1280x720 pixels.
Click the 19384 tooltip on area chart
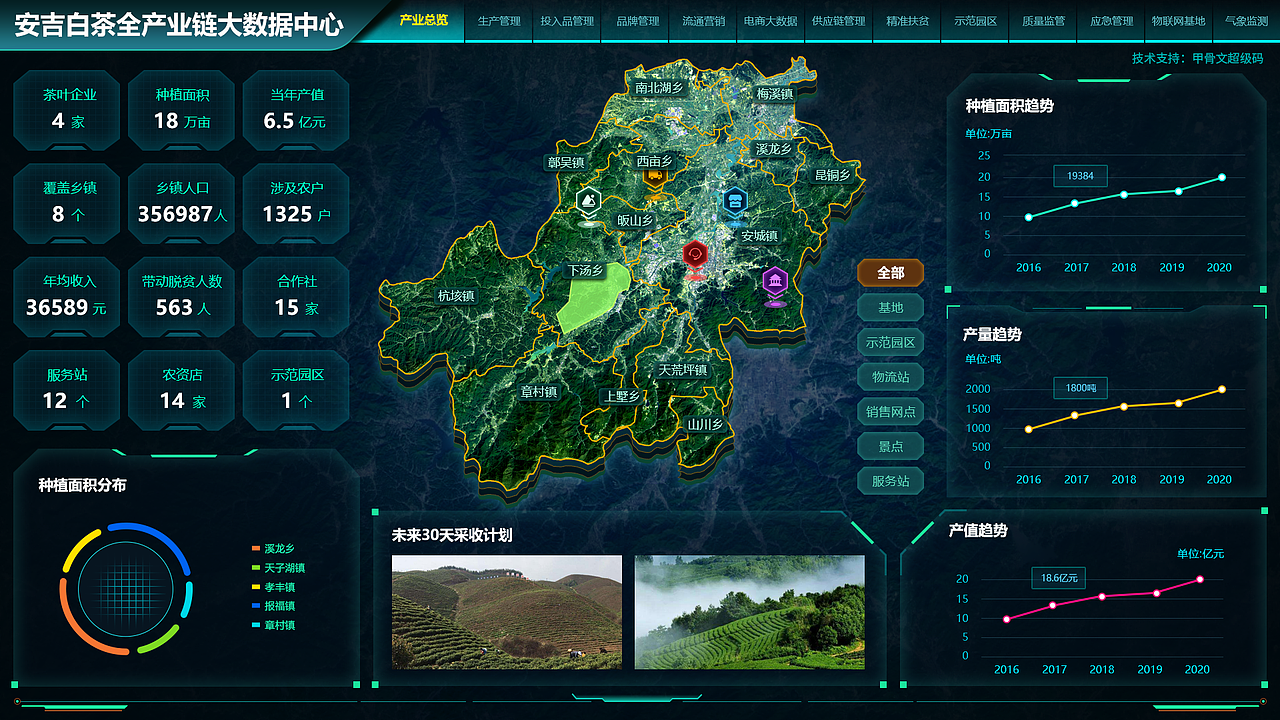pyautogui.click(x=1080, y=176)
